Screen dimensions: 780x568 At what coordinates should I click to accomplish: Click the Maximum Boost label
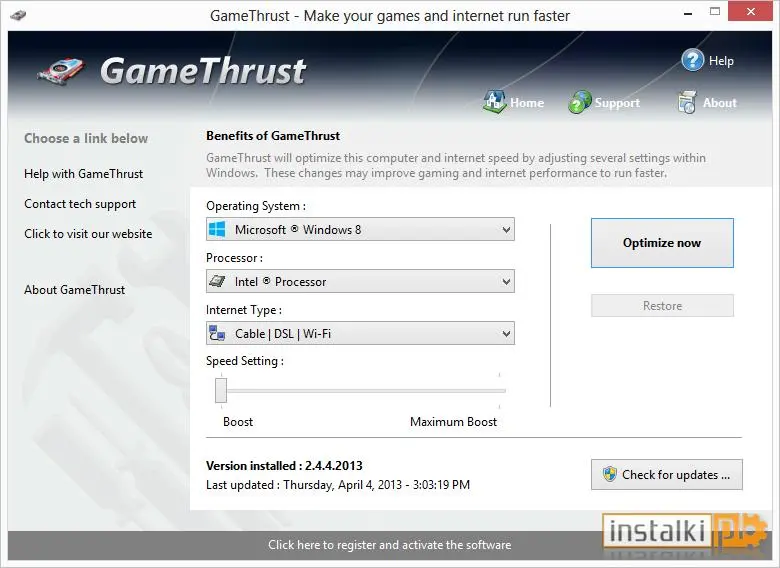click(x=453, y=422)
